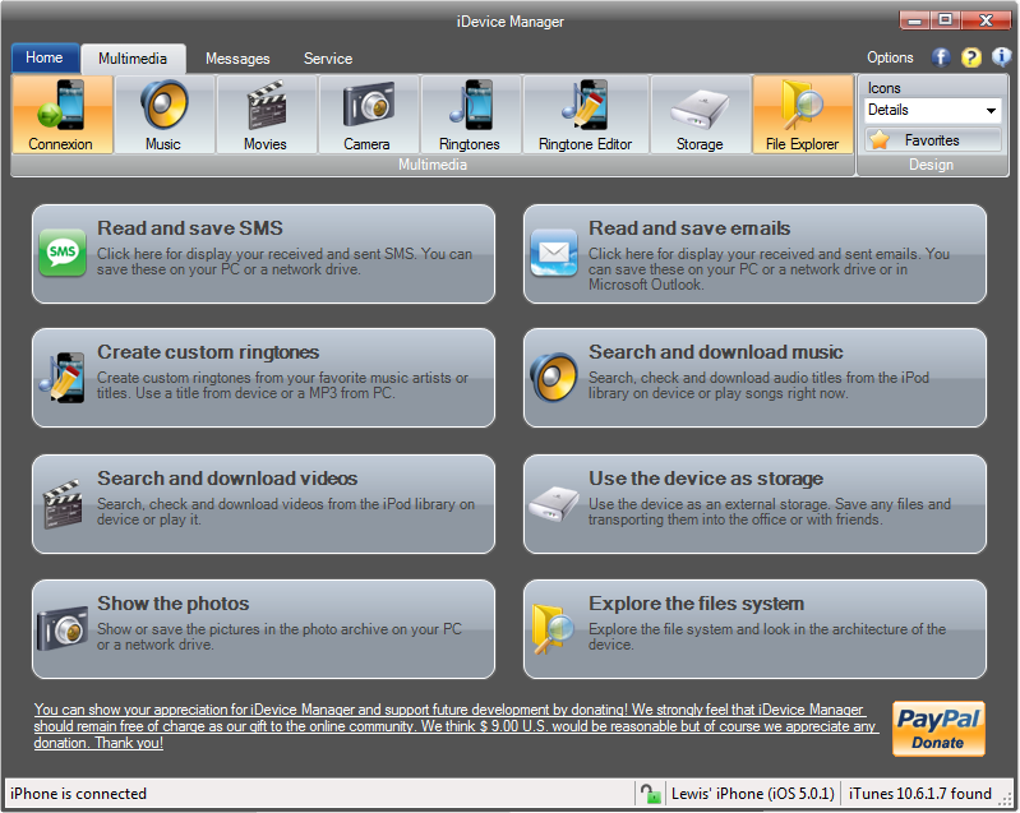1020x813 pixels.
Task: Open Search and download music panel
Action: point(755,378)
